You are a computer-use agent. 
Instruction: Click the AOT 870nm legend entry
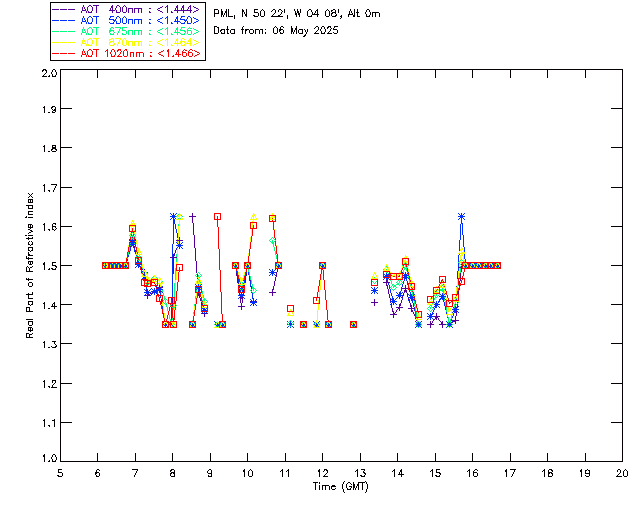[x=126, y=42]
